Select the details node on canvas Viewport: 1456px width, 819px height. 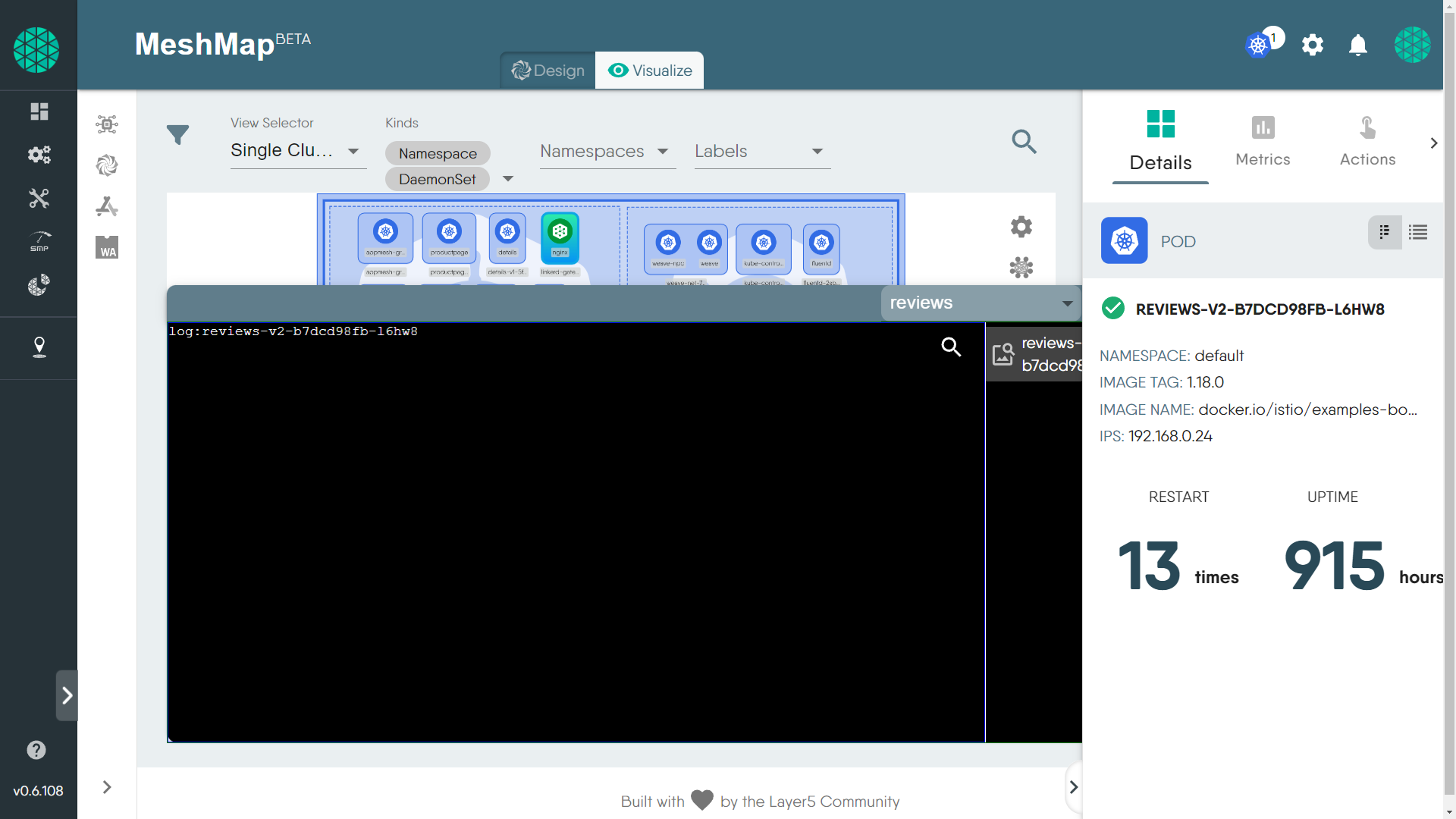[x=507, y=238]
